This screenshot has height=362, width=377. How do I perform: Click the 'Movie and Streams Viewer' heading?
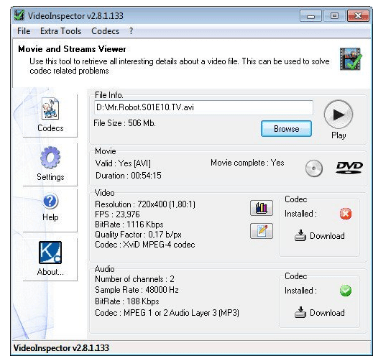tap(72, 49)
